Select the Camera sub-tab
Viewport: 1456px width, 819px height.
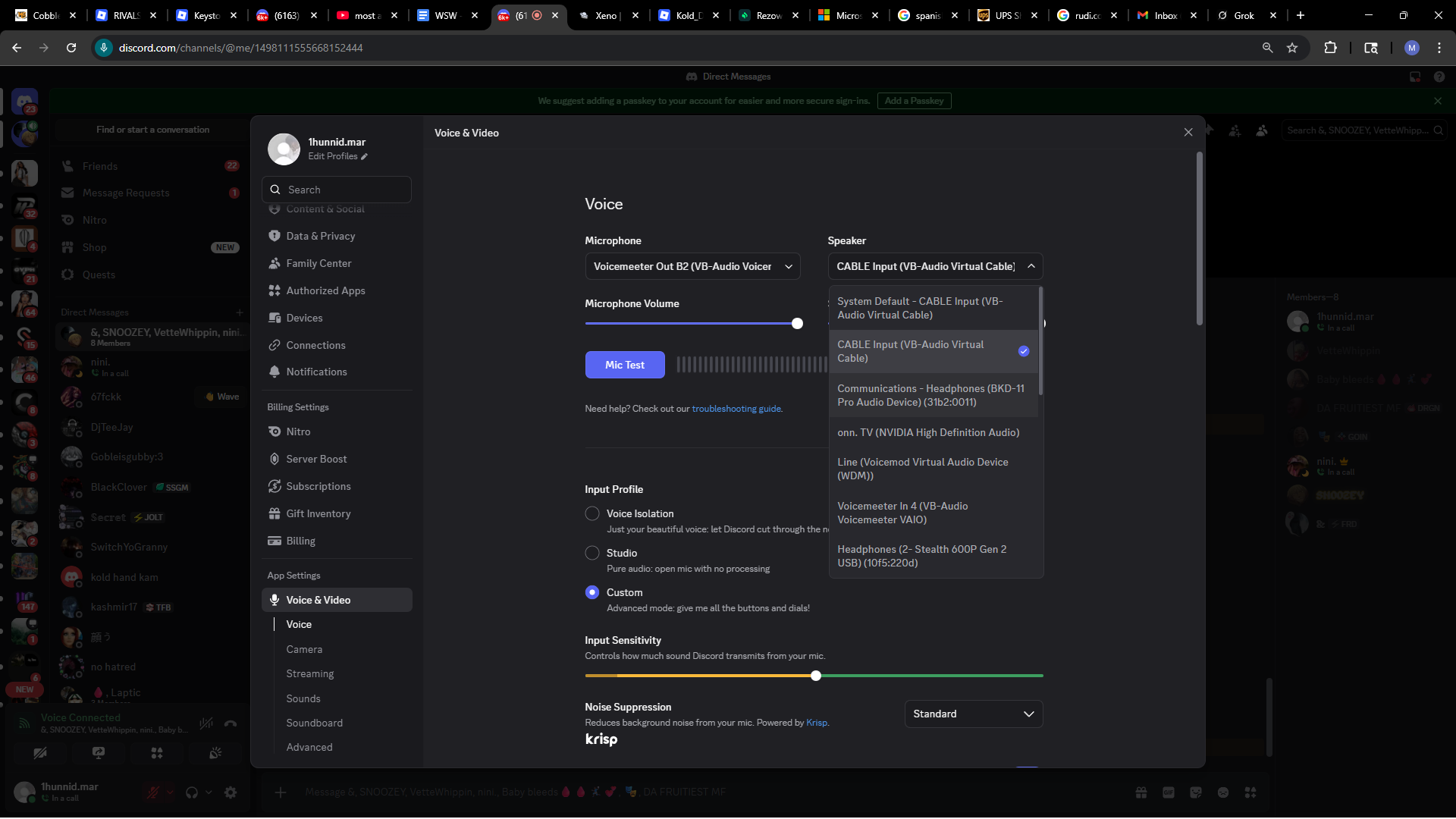pyautogui.click(x=304, y=649)
